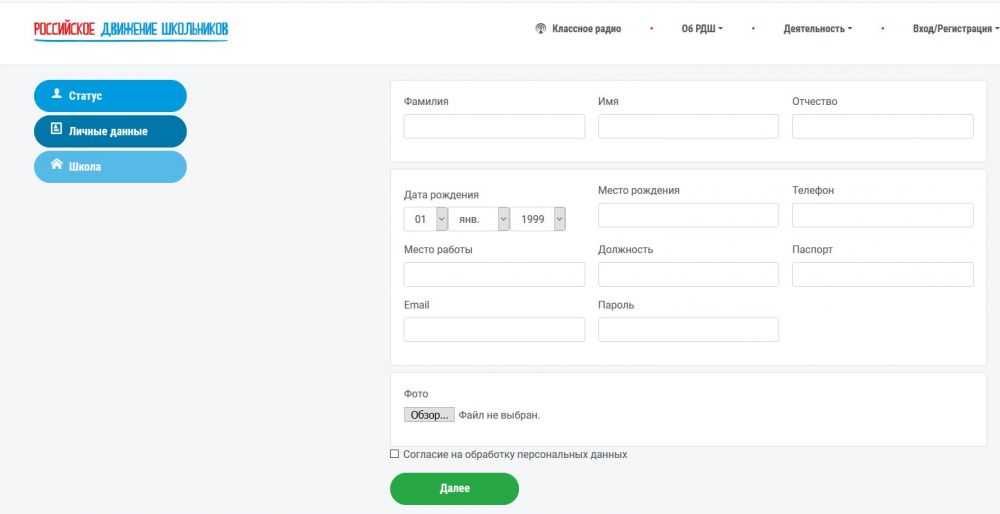Click the consent label Согласие на обработку персональных данных
Screen dimensions: 1000x514
[x=515, y=455]
